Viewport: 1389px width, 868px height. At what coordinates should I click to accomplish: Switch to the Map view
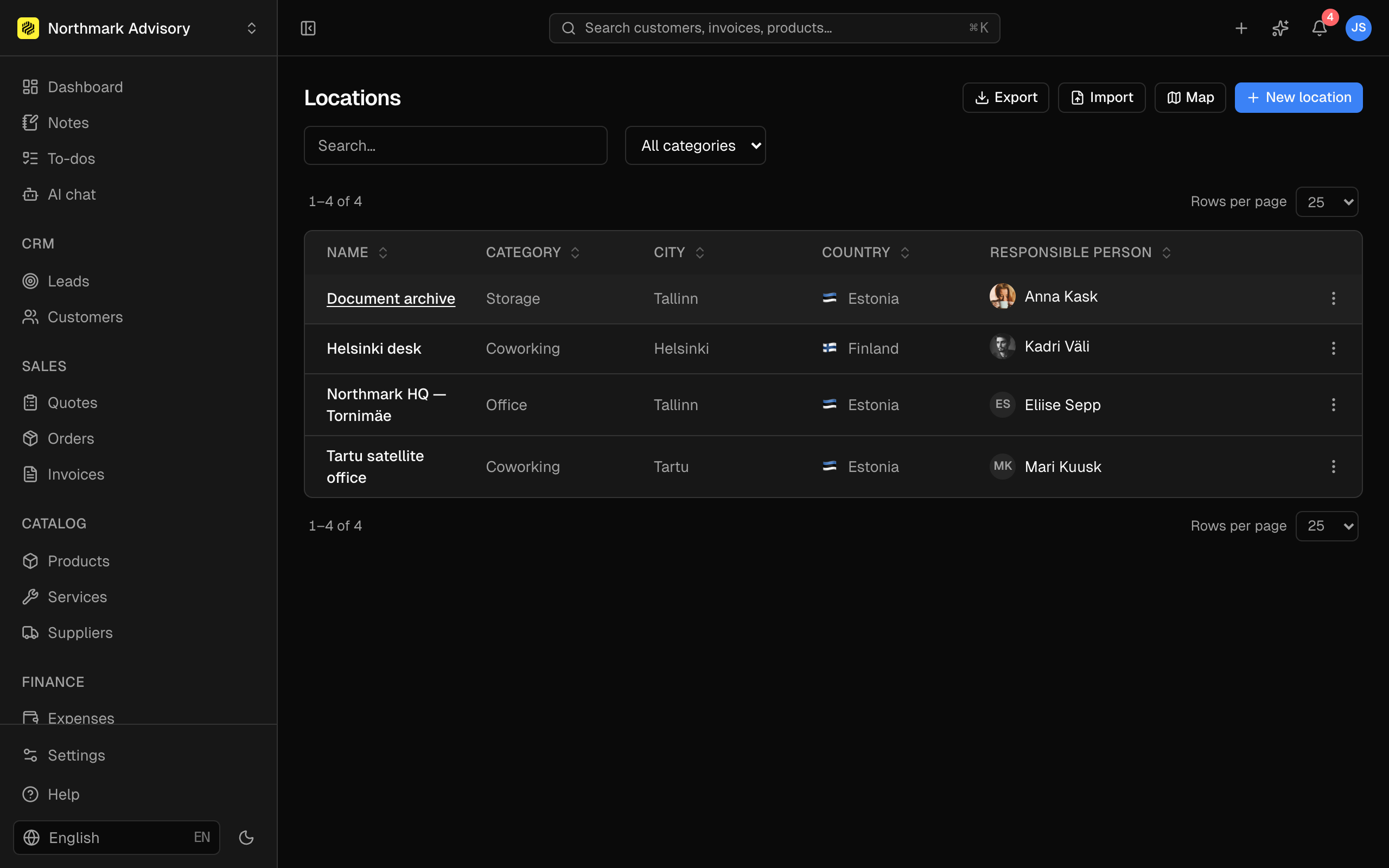1190,98
